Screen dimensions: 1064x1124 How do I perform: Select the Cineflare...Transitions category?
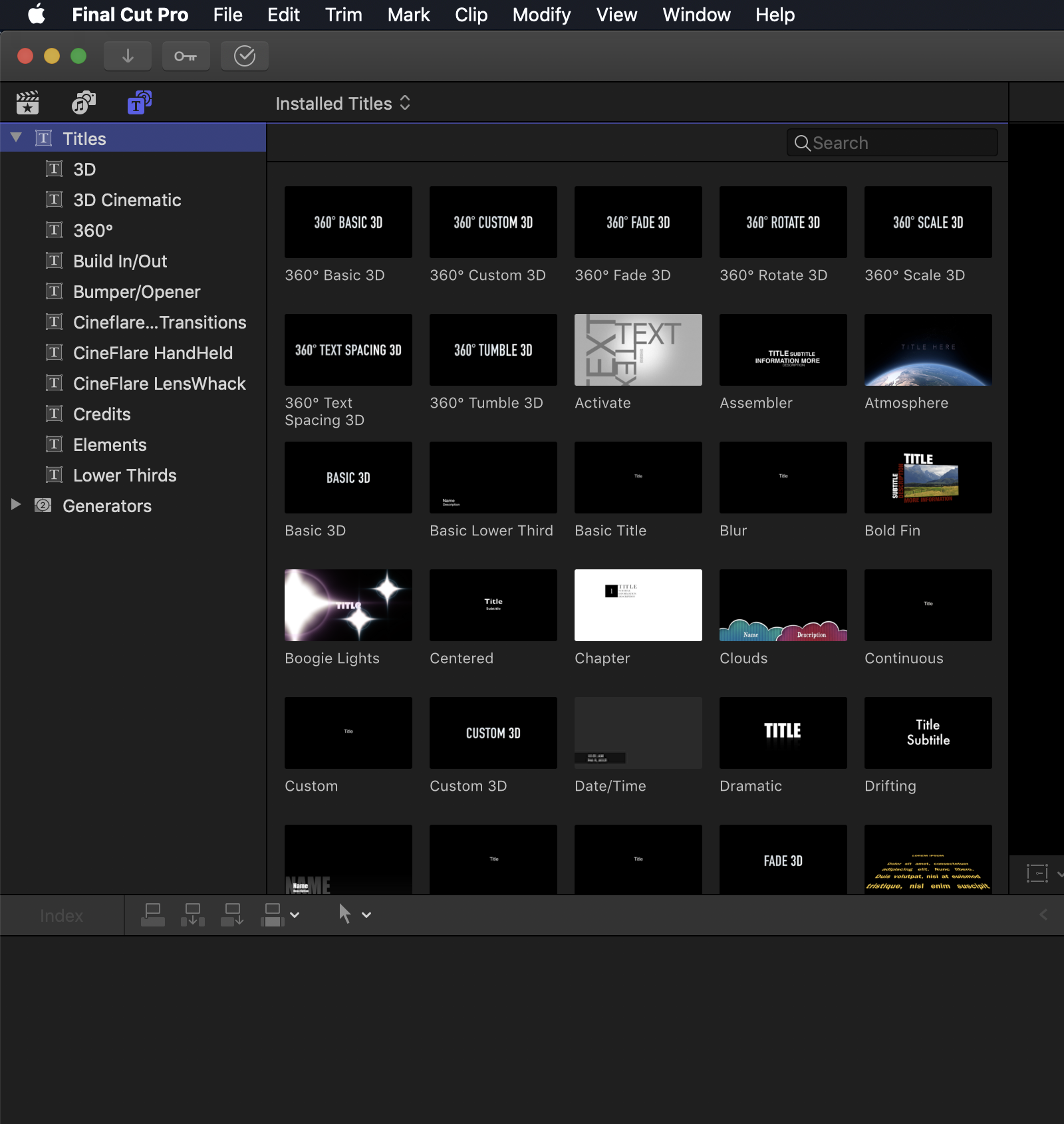pyautogui.click(x=133, y=322)
